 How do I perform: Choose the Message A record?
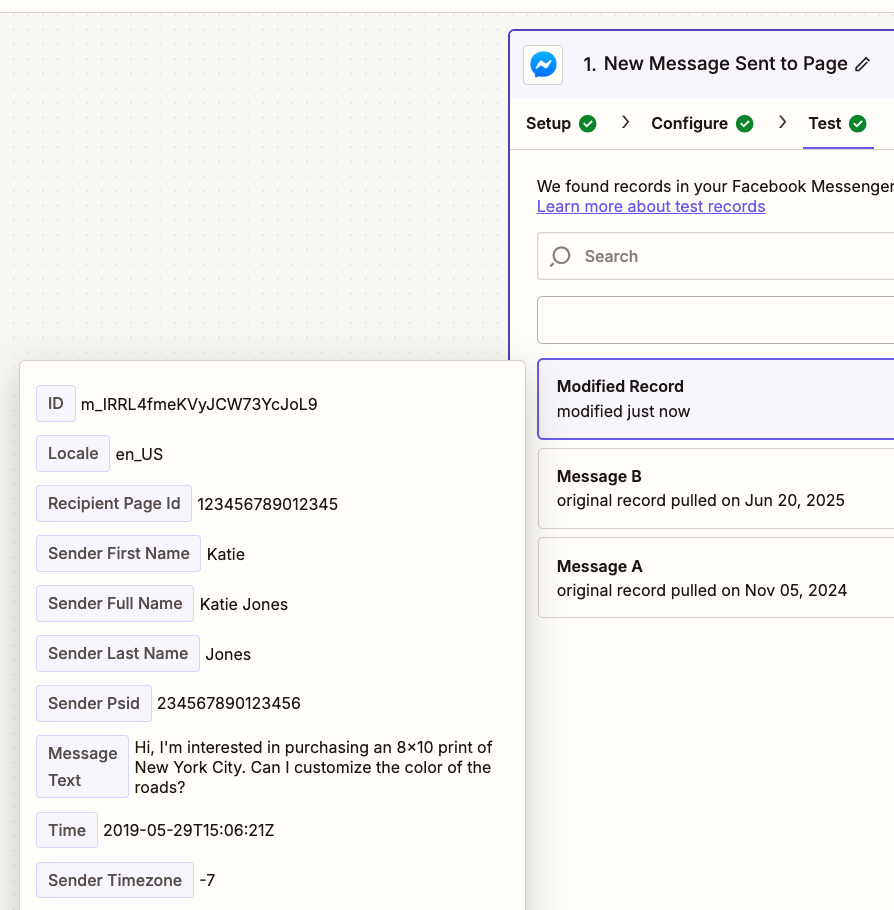tap(715, 578)
